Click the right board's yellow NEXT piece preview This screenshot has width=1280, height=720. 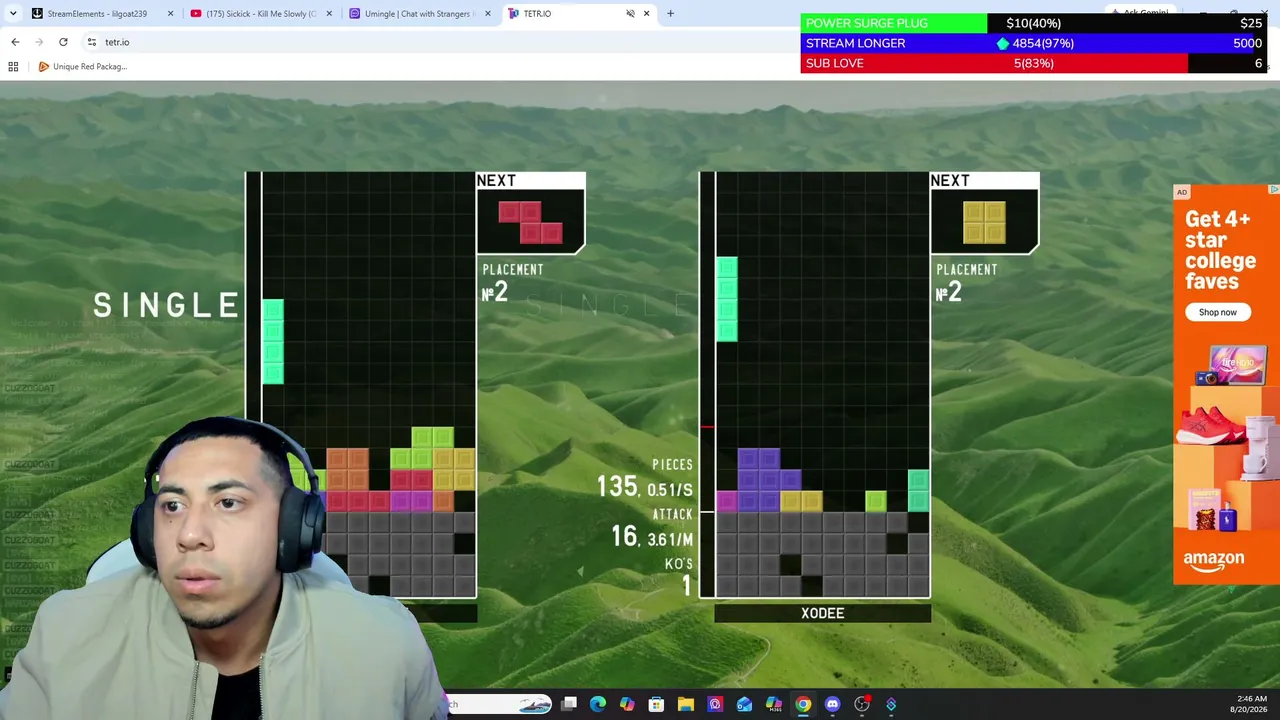click(x=985, y=222)
